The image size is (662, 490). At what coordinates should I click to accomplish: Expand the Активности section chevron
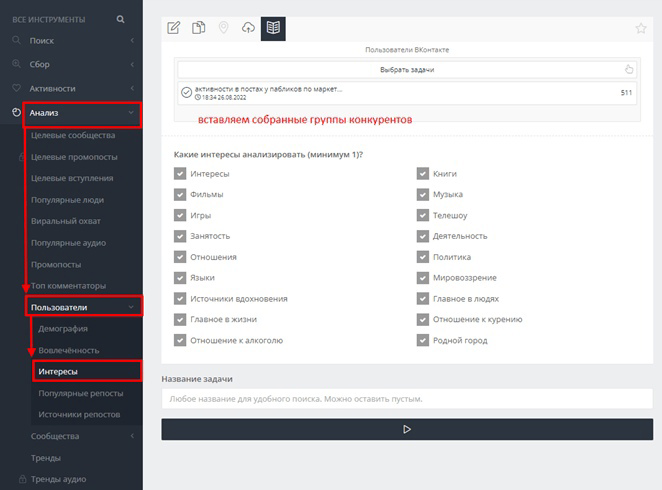[132, 88]
